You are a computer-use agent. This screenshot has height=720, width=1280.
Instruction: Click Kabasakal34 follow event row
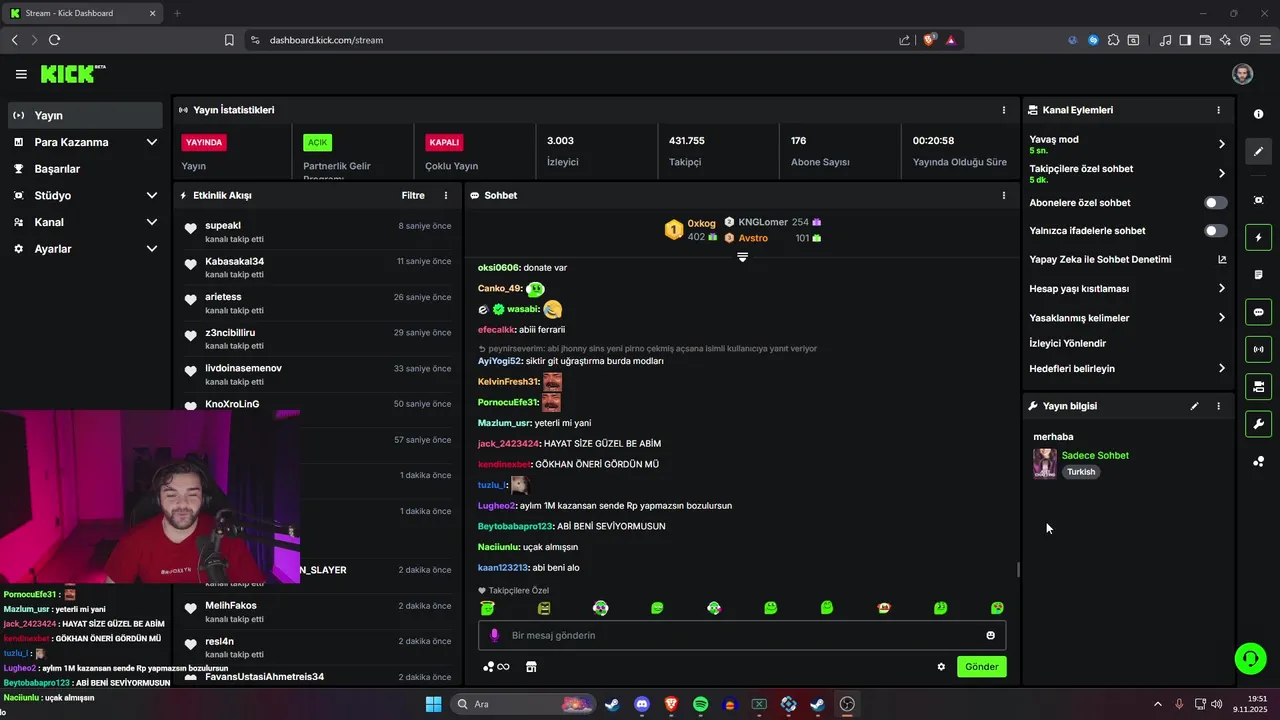click(x=317, y=267)
